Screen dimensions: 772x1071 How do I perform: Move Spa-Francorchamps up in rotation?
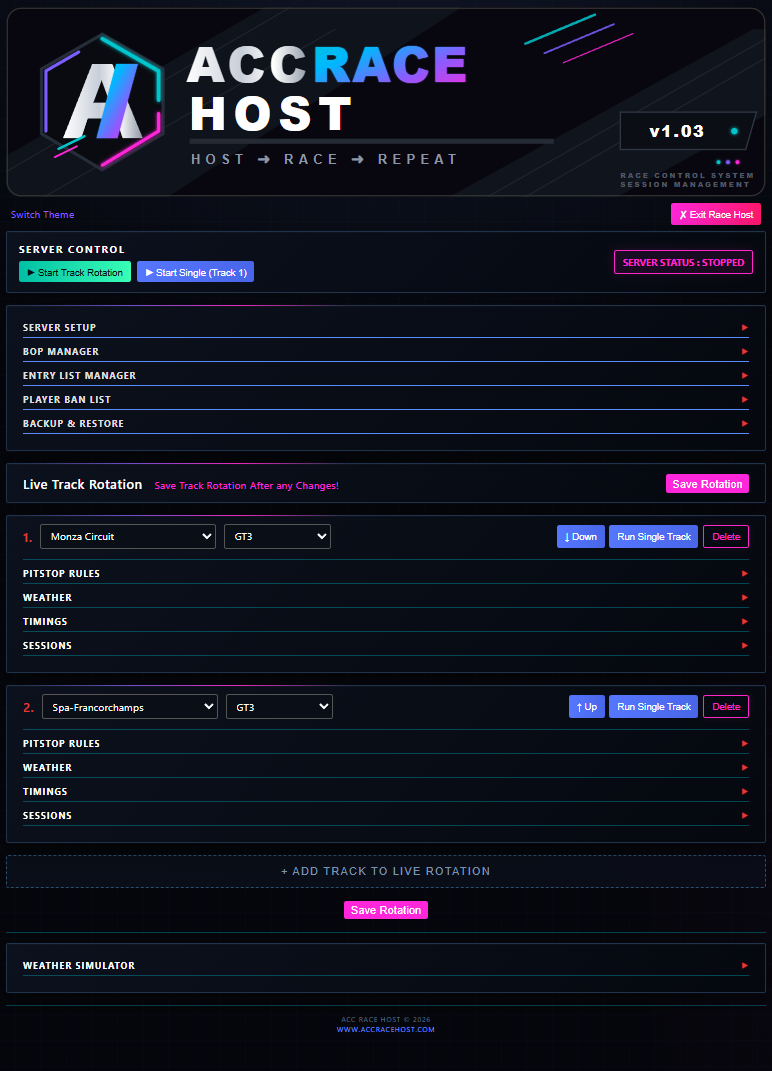tap(587, 707)
